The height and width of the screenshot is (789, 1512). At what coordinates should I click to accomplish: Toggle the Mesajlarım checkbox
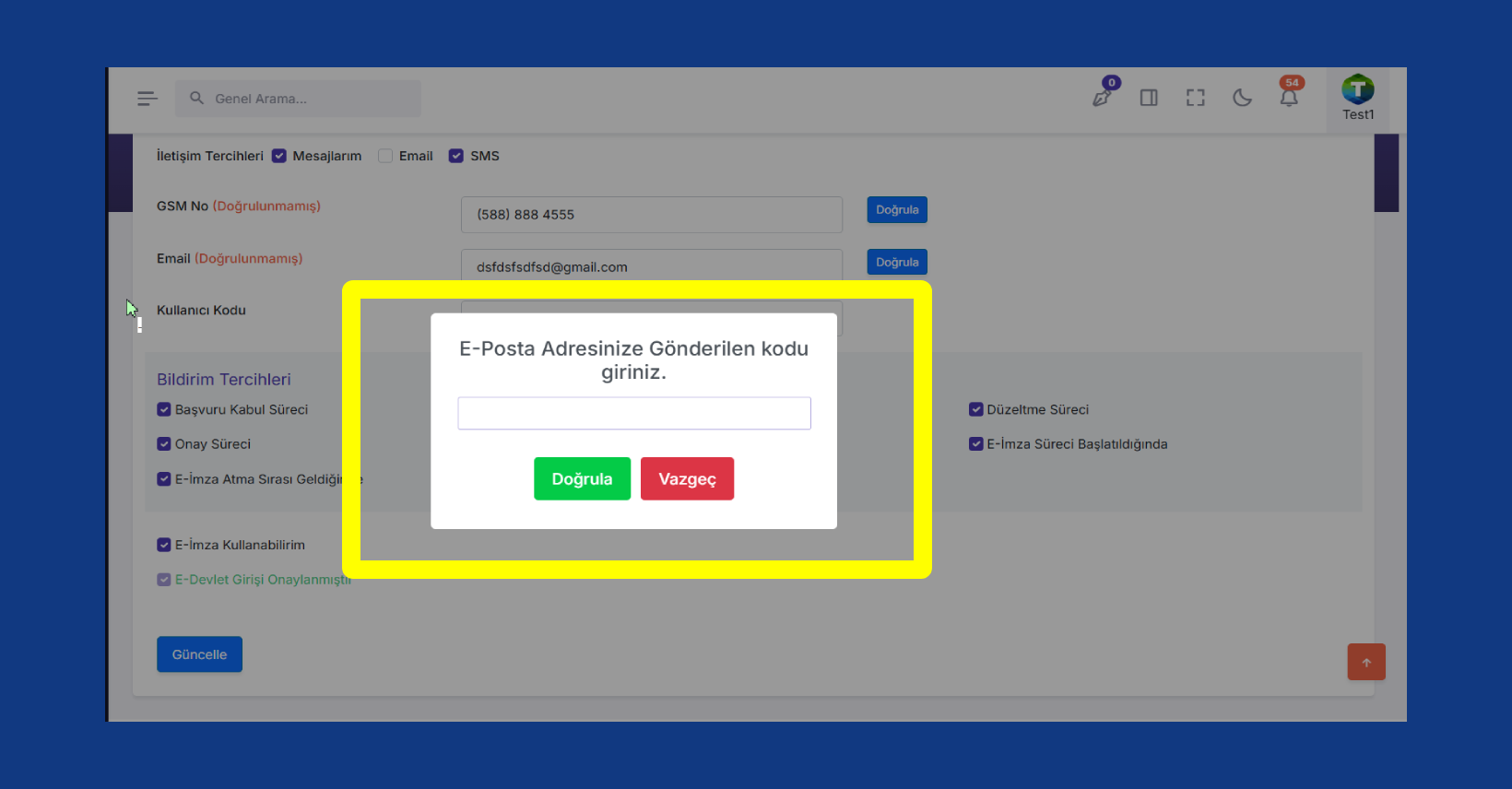(279, 156)
